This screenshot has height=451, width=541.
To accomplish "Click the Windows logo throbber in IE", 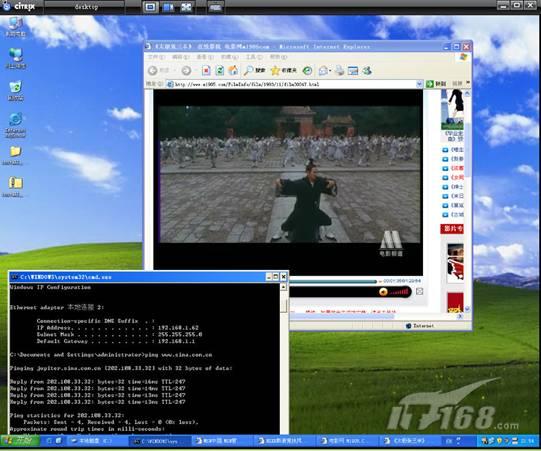I will (x=463, y=57).
